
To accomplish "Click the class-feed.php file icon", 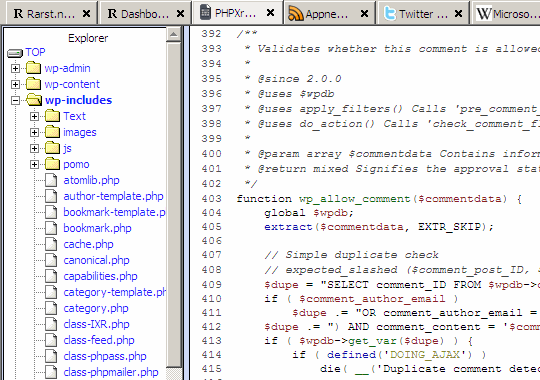I will click(51, 340).
